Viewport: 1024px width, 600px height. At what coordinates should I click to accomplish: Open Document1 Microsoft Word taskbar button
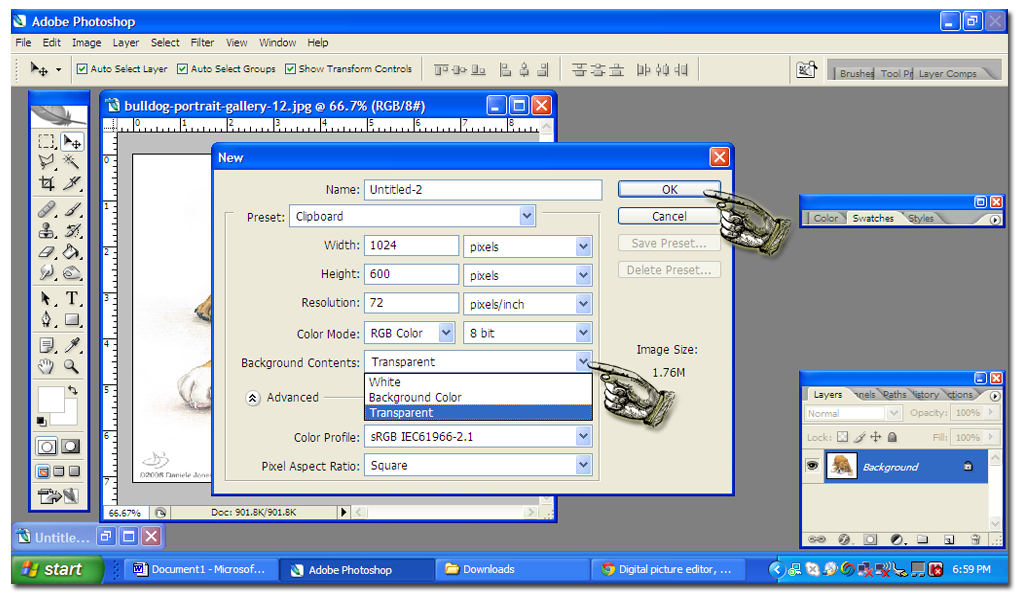pos(201,569)
